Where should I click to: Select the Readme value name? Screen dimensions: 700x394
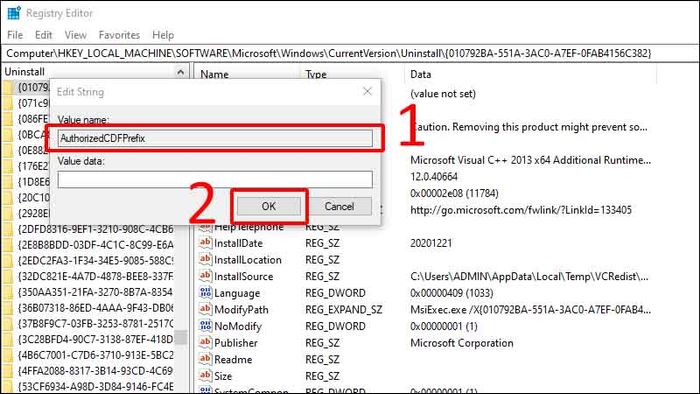point(233,359)
